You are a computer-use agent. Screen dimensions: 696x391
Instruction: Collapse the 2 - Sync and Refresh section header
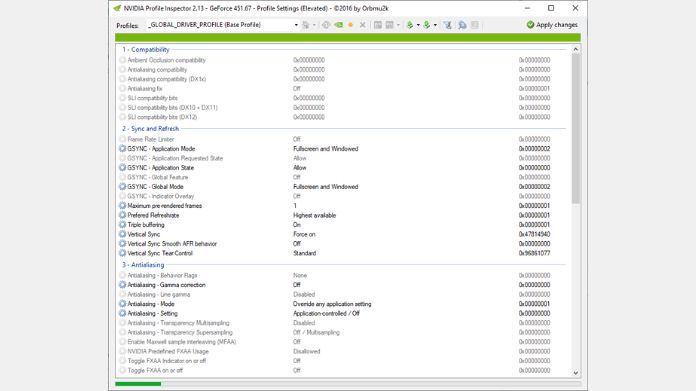(x=150, y=129)
